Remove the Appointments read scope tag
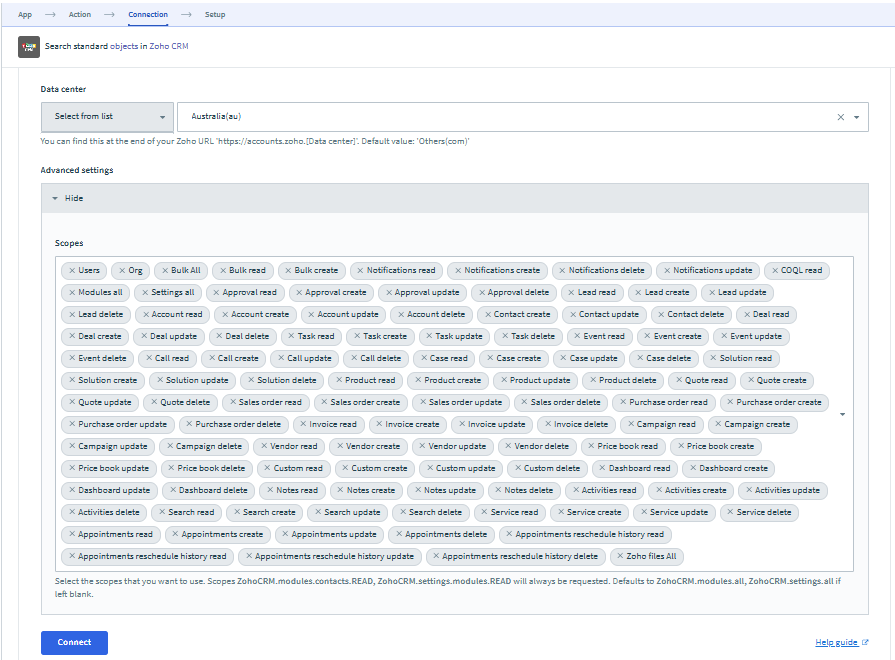Screen dimensions: 895x660 pyautogui.click(x=72, y=534)
